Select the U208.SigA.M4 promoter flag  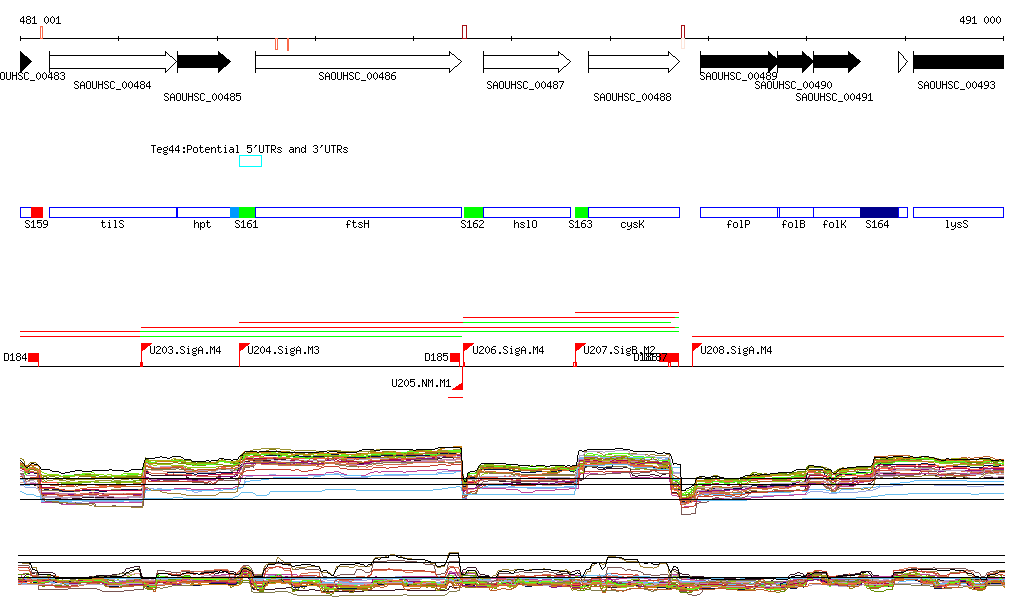tap(696, 348)
